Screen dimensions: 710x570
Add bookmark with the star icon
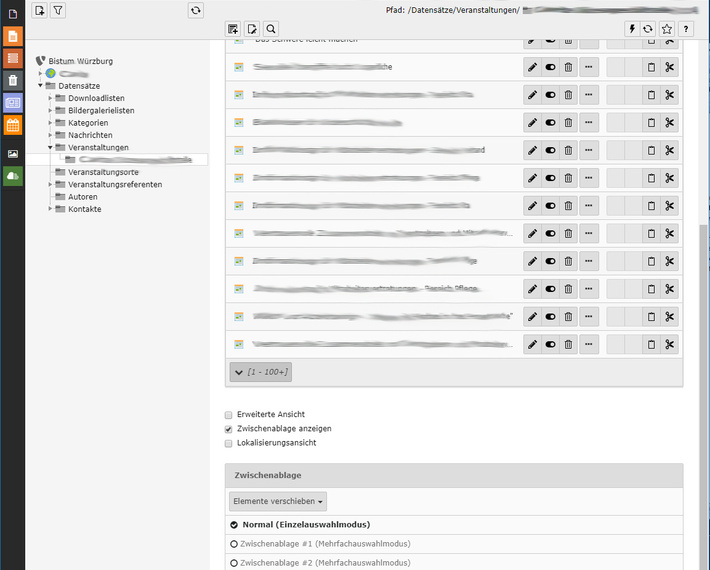click(667, 29)
